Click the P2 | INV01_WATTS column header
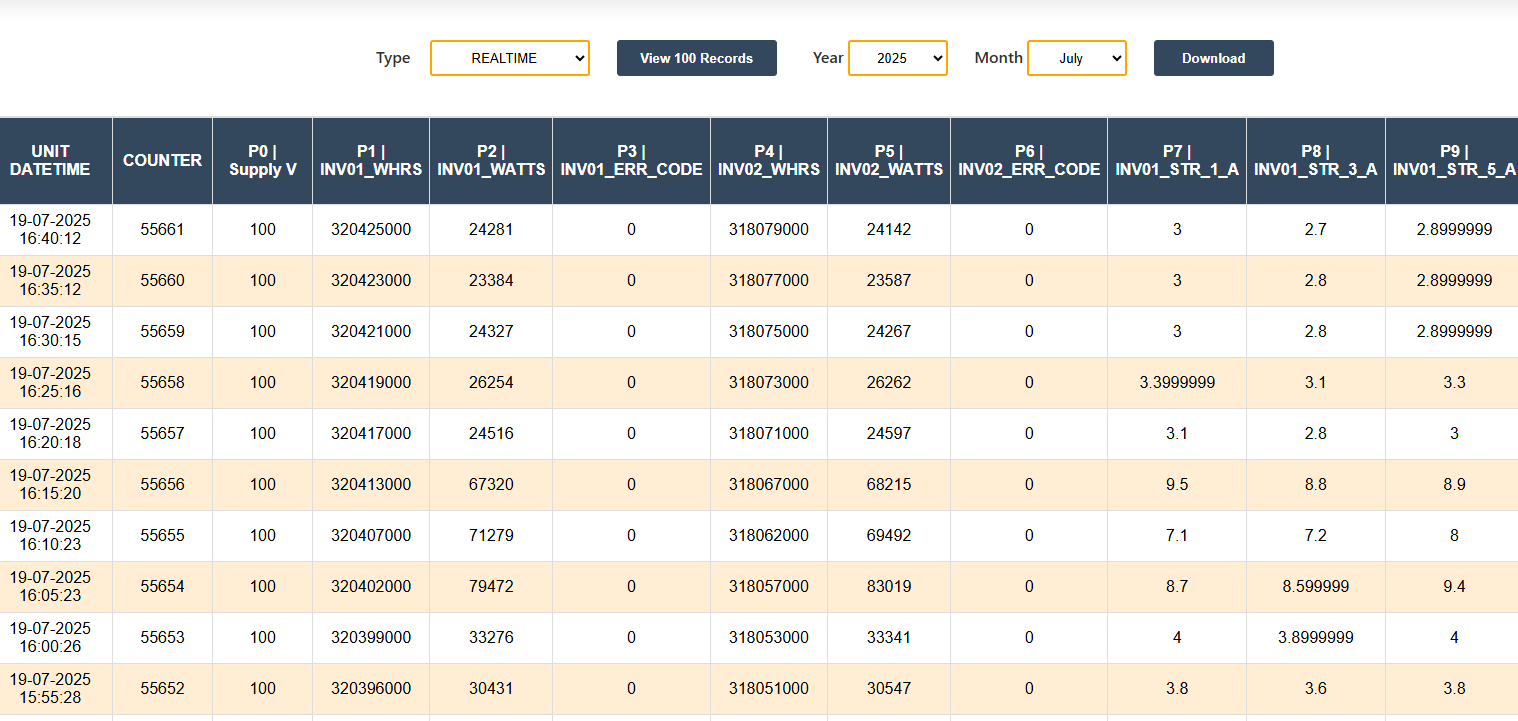1518x721 pixels. click(491, 161)
